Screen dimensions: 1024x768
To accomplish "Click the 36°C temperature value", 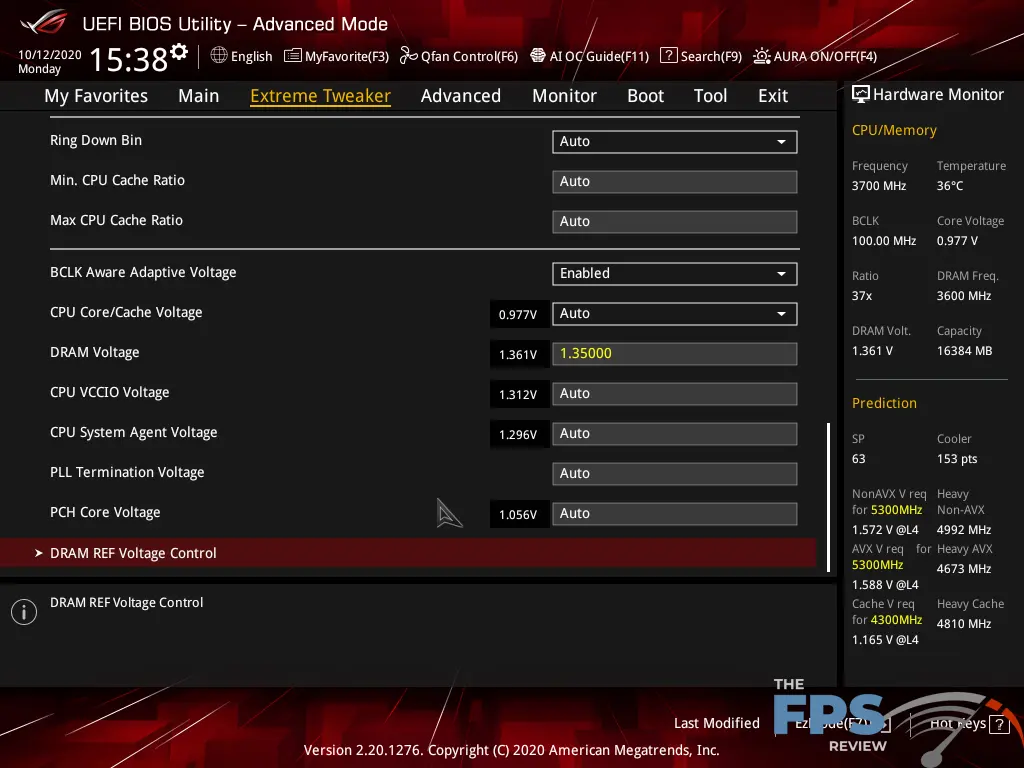I will [950, 186].
